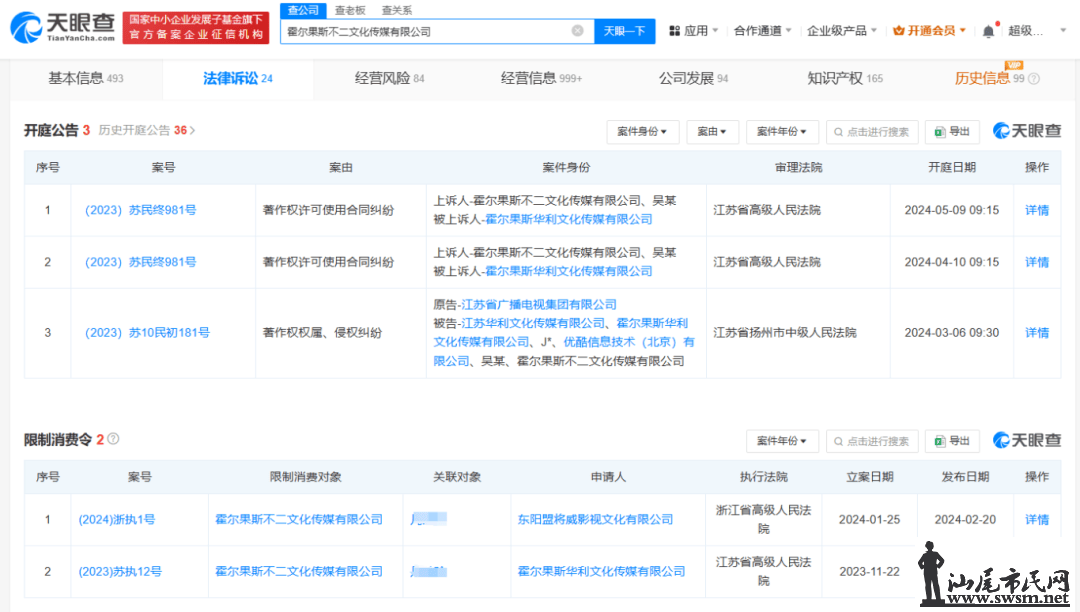Click the search icon in 开庭公告 search field
This screenshot has width=1080, height=612.
838,132
